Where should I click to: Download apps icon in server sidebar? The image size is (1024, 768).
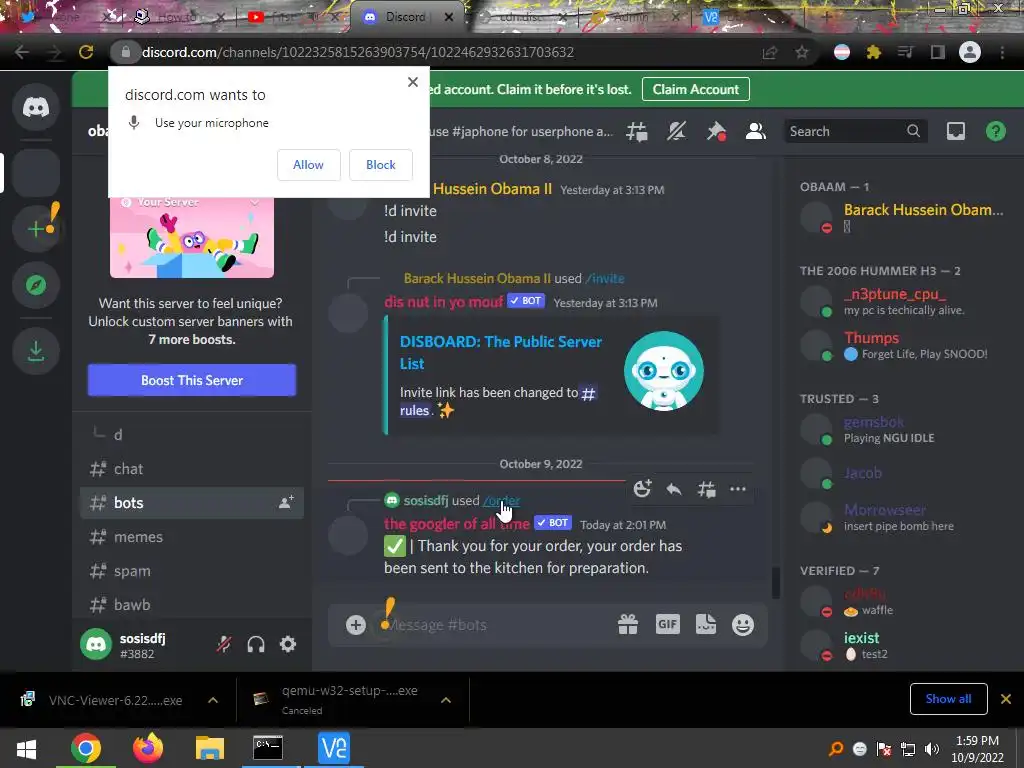coord(36,351)
